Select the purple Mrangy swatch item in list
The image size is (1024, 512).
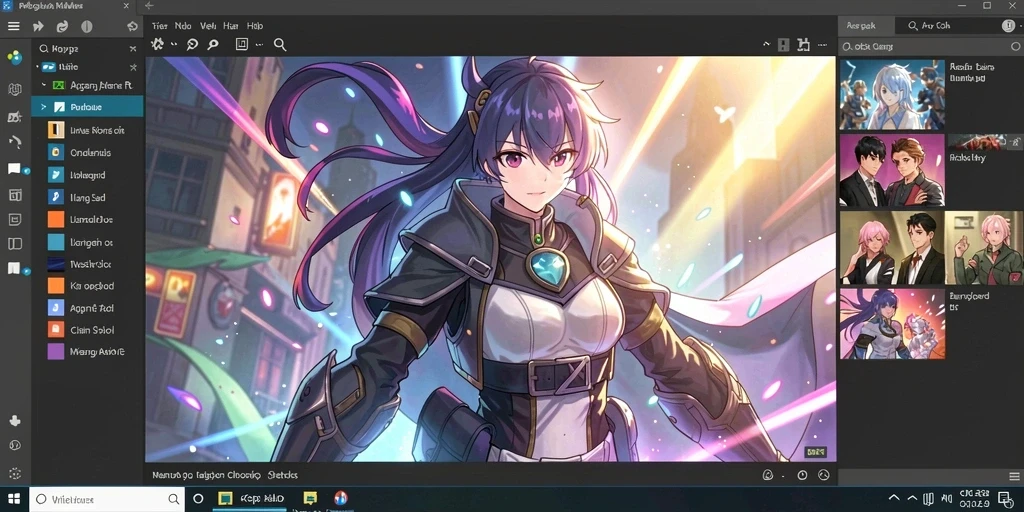(56, 352)
